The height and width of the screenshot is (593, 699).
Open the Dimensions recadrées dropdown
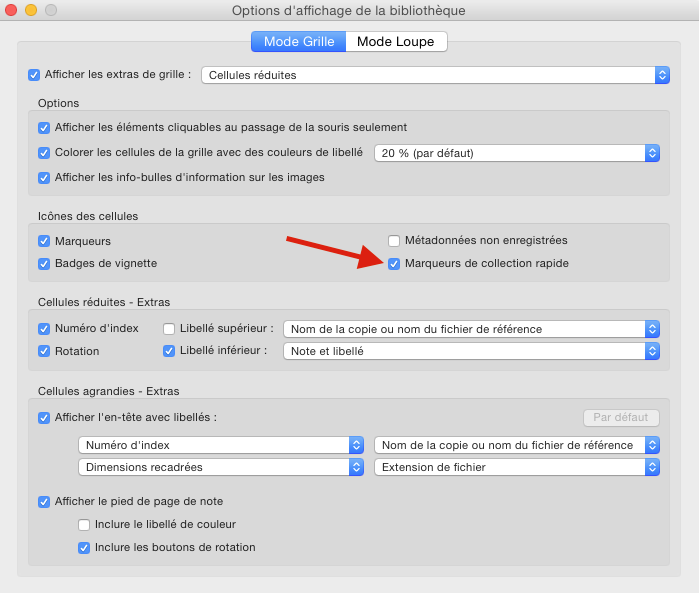(220, 467)
